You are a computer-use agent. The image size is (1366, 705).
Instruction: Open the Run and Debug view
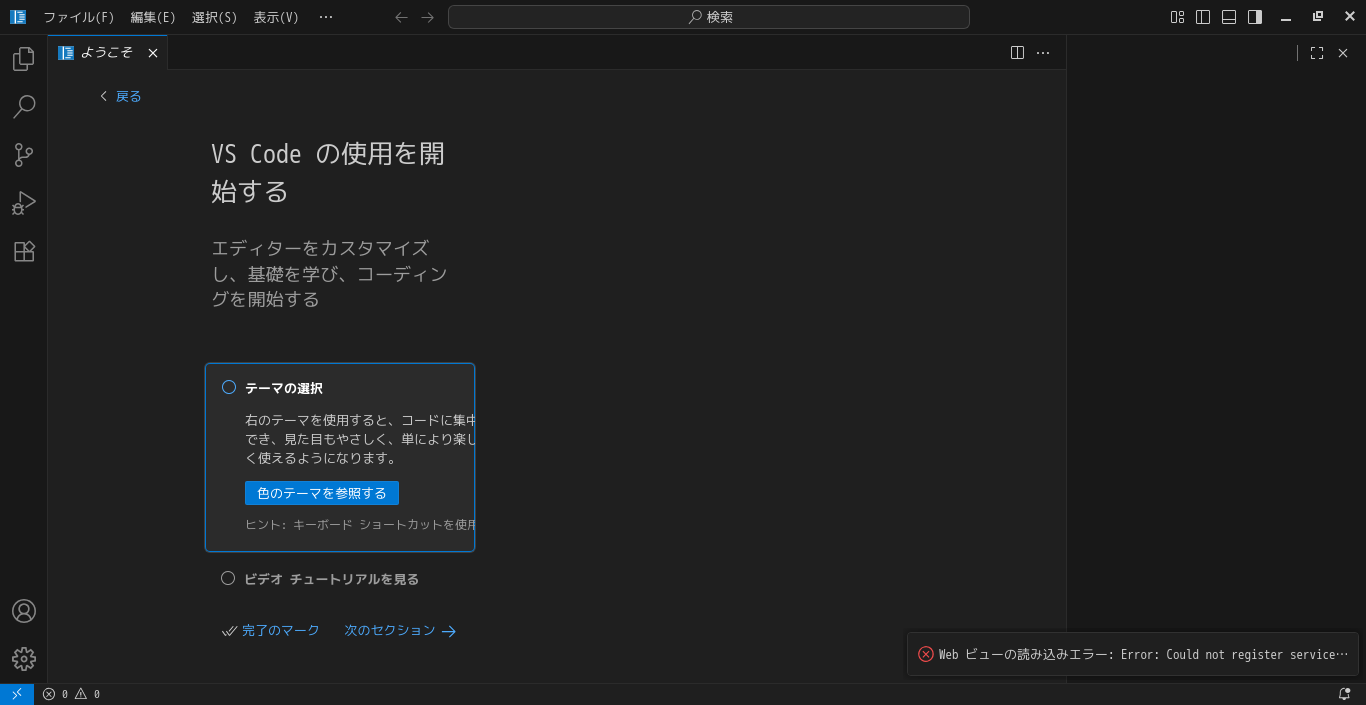click(24, 203)
